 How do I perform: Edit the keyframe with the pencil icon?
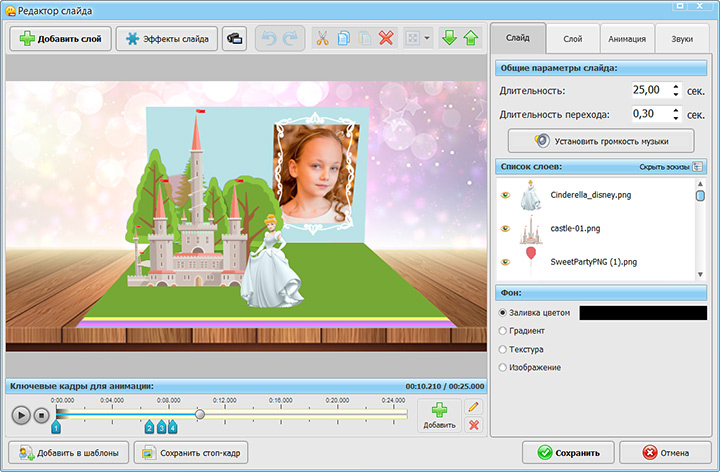473,407
